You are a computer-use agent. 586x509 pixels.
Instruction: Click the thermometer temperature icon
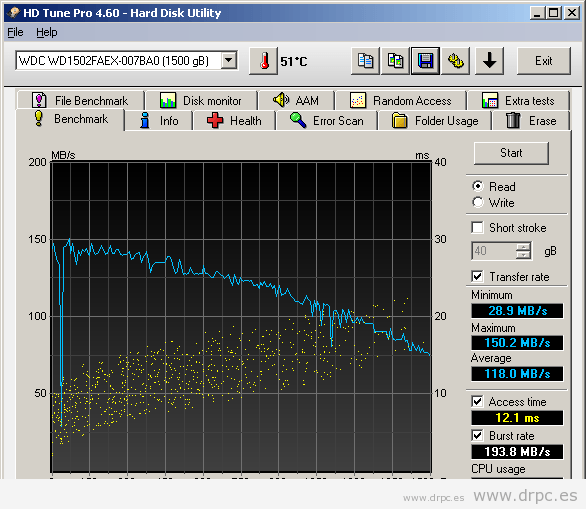click(263, 61)
